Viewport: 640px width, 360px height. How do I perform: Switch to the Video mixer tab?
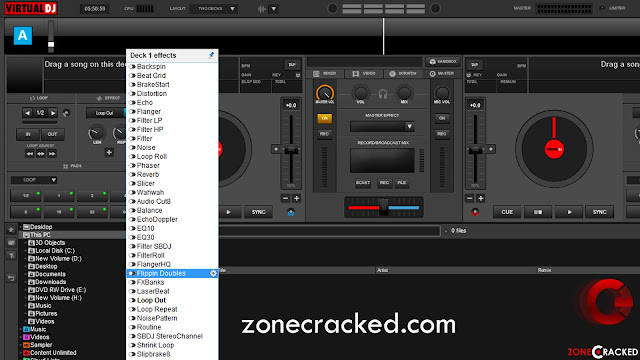(364, 73)
